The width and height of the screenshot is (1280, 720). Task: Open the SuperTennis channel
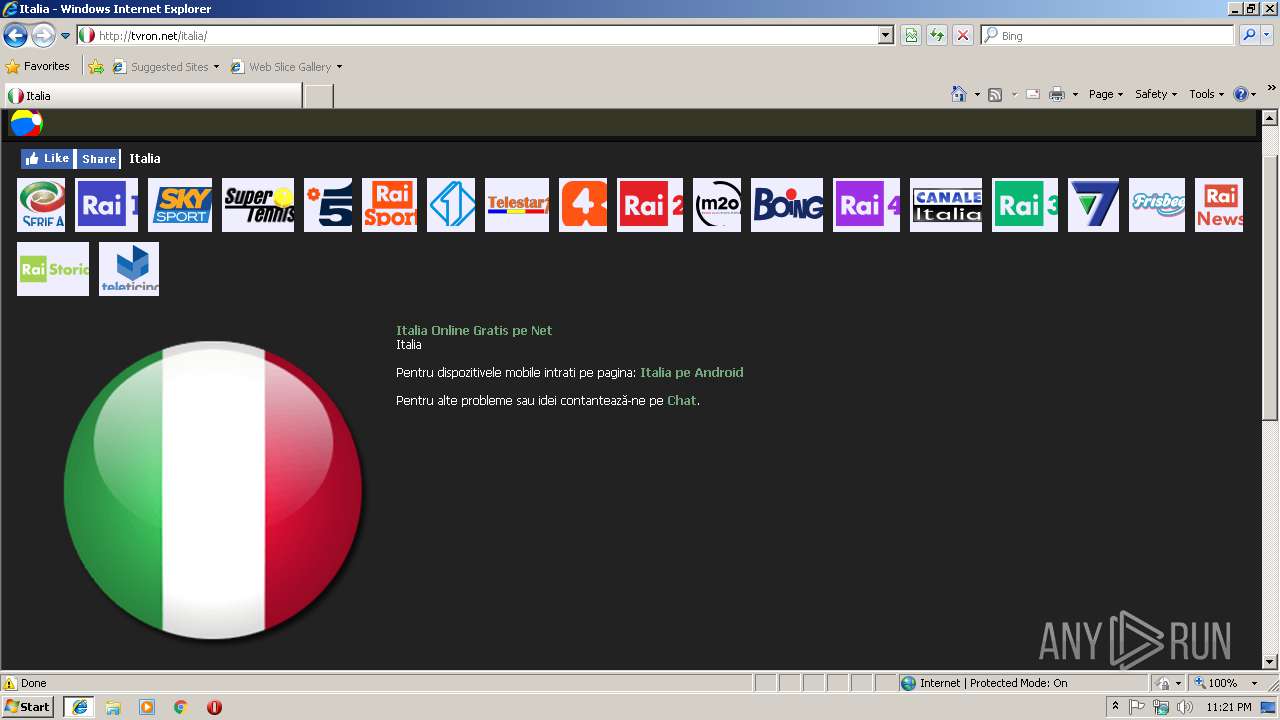click(258, 205)
